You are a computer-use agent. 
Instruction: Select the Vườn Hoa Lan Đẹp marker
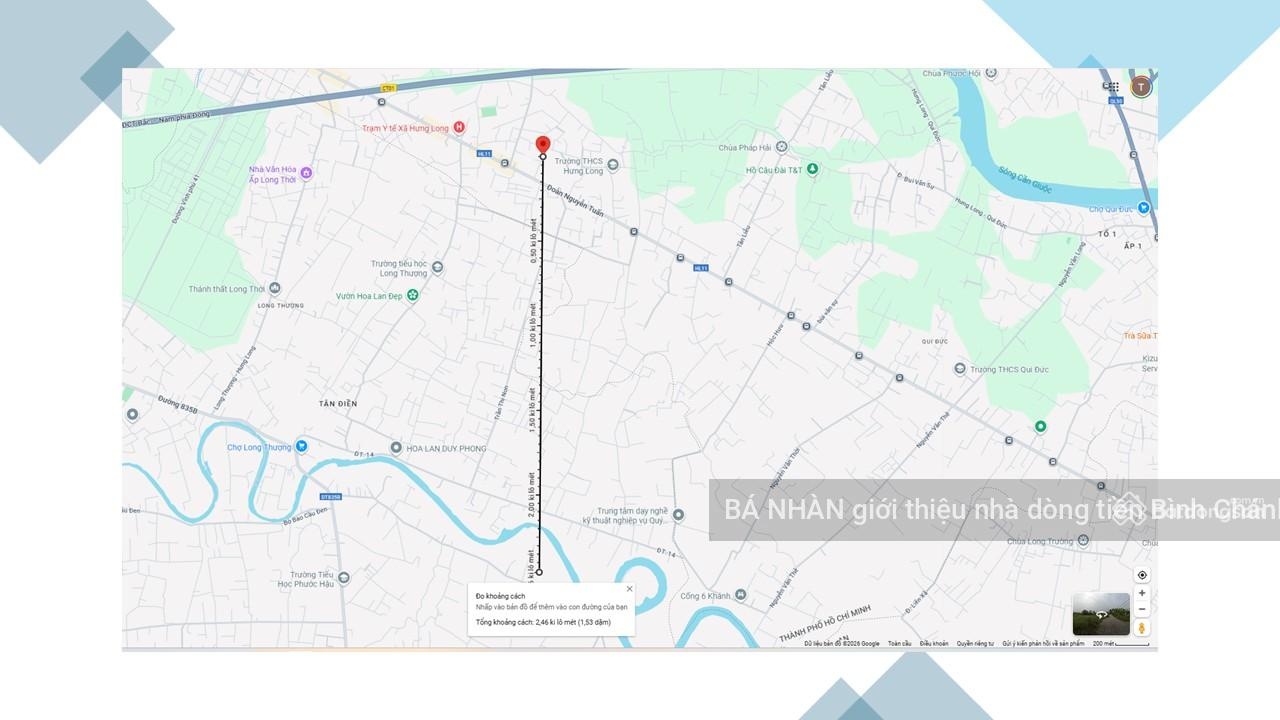click(x=411, y=296)
